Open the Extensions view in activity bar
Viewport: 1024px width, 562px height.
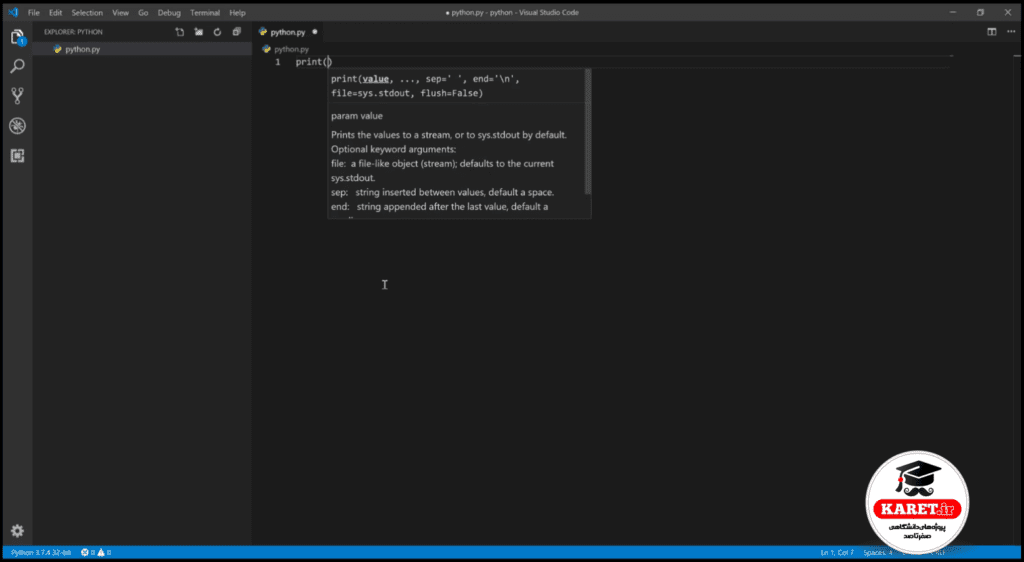[x=18, y=155]
